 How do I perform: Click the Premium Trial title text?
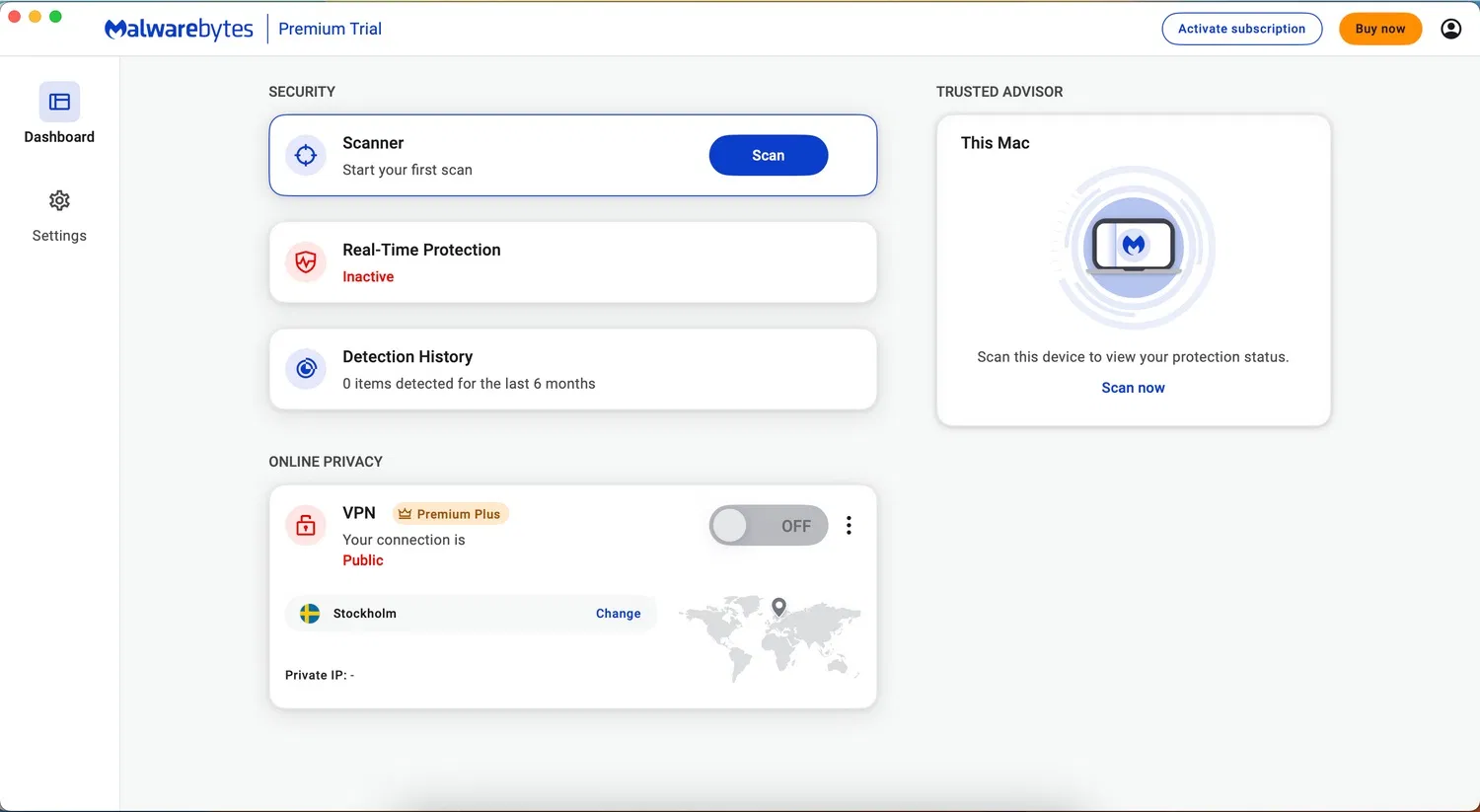coord(330,29)
